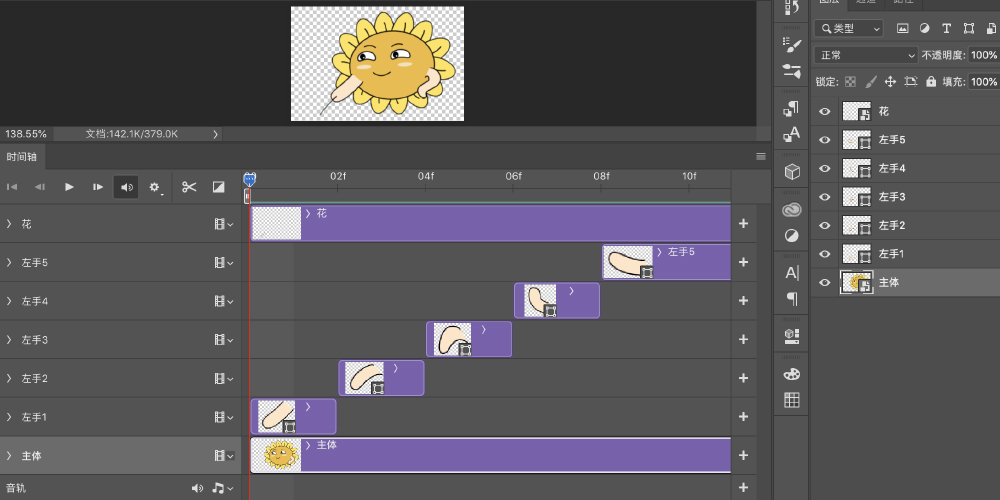Viewport: 1000px width, 500px height.
Task: Open the Paragraph panel pilcrow icon
Action: point(791,299)
